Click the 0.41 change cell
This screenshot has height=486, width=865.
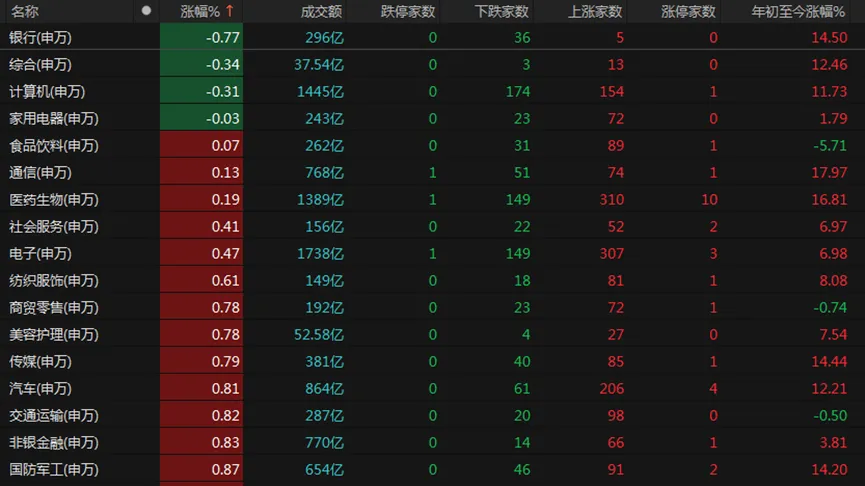coord(201,227)
